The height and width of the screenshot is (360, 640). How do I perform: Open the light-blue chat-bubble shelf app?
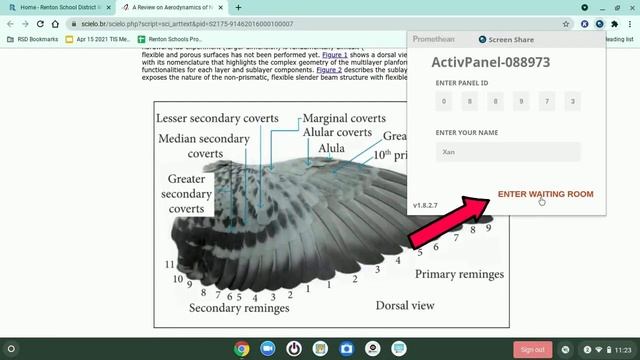click(x=399, y=349)
